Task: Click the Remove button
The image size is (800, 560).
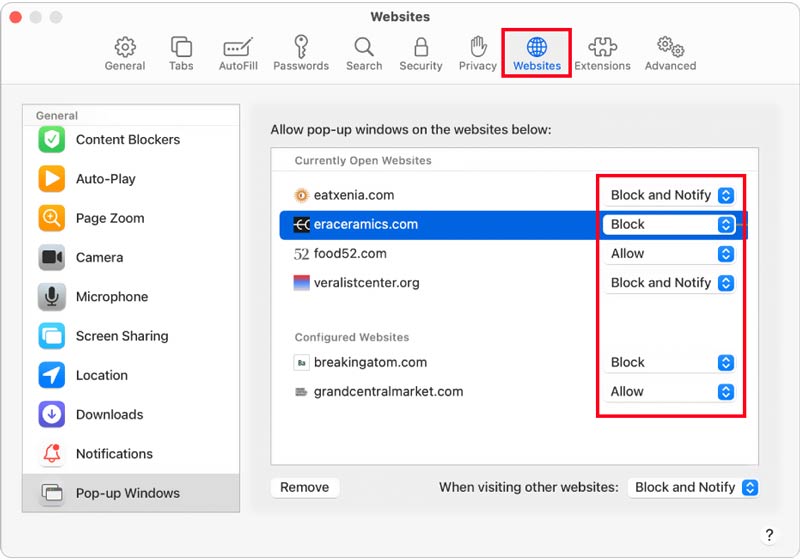Action: click(305, 488)
